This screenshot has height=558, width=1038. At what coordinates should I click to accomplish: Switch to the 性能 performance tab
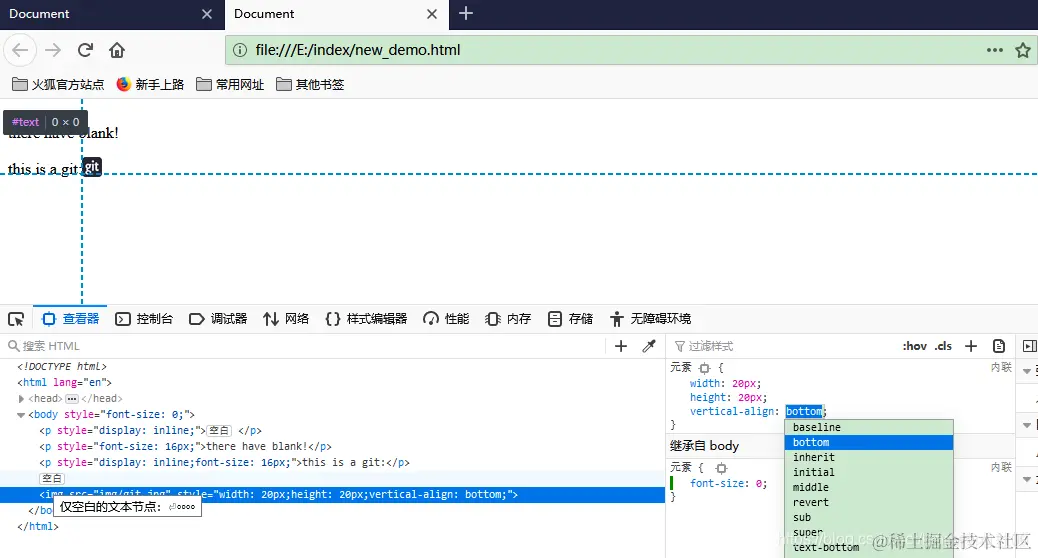point(446,319)
